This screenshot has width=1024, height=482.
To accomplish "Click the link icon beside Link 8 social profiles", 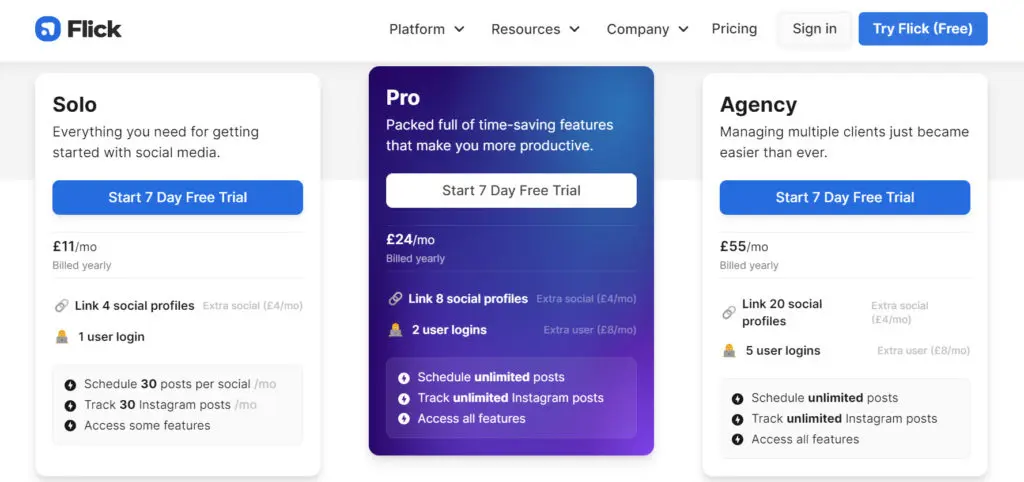I will (395, 299).
